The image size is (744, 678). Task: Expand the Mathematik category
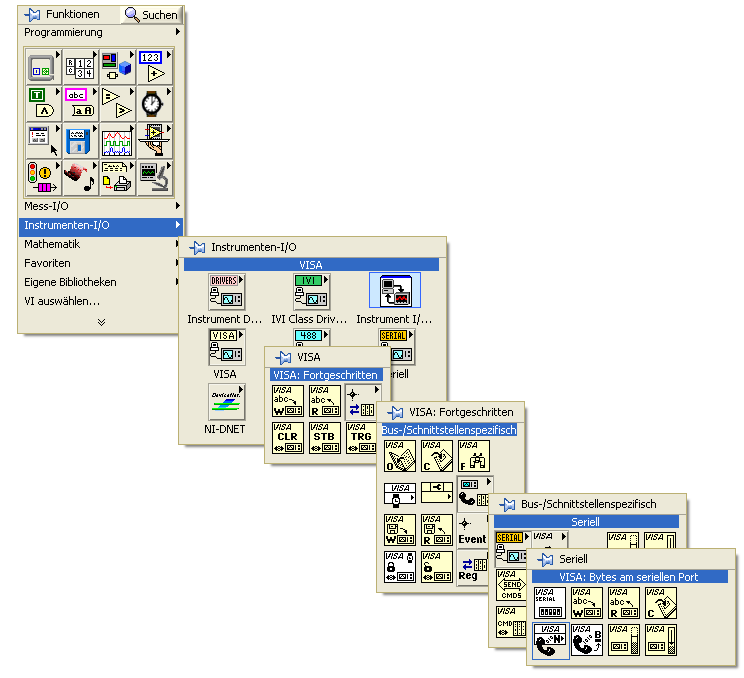(x=98, y=244)
